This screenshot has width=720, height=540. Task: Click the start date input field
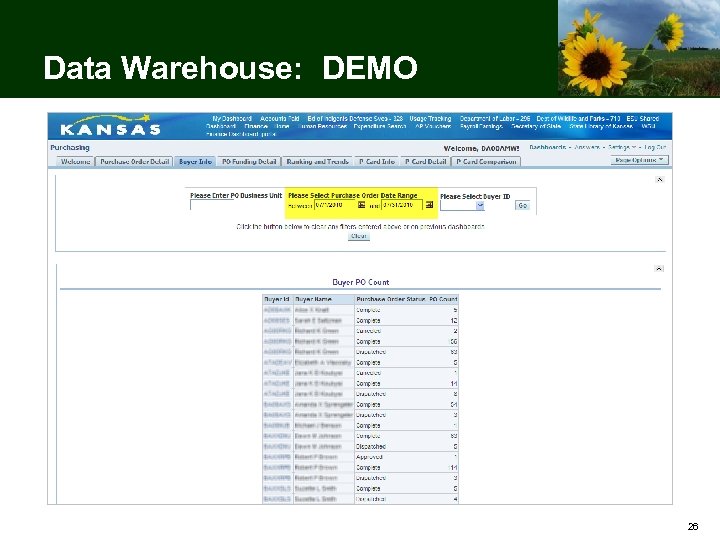tap(335, 205)
